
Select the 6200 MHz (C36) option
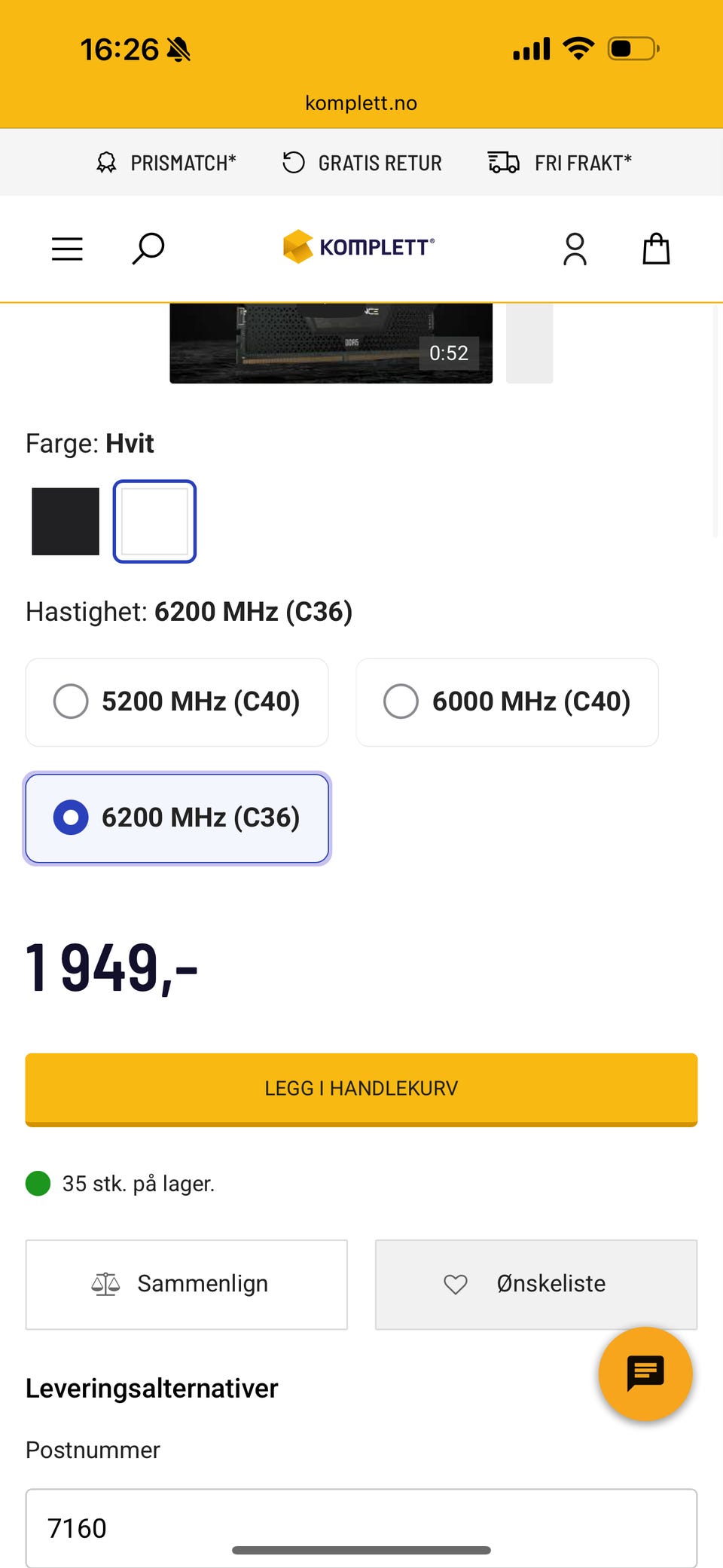click(177, 818)
